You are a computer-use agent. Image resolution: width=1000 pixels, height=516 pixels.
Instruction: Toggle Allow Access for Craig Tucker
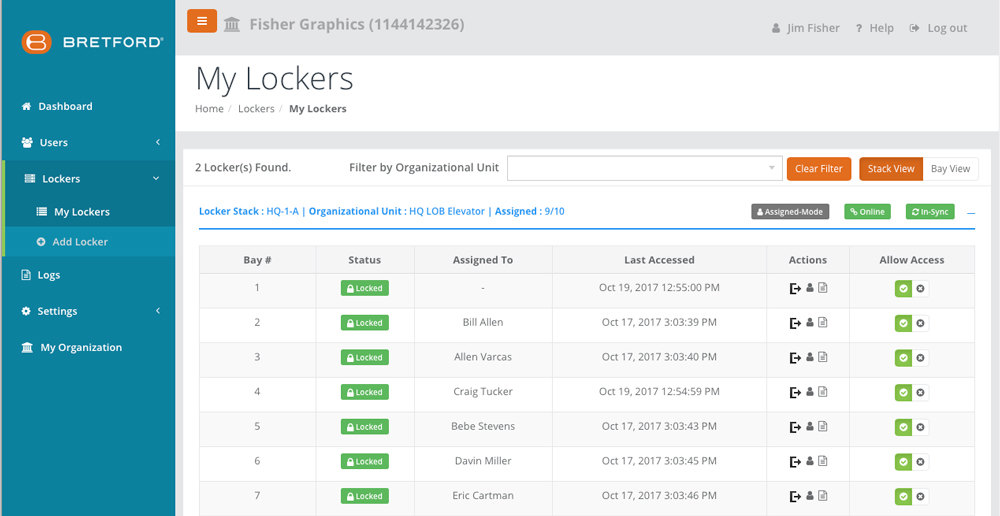[x=911, y=392]
